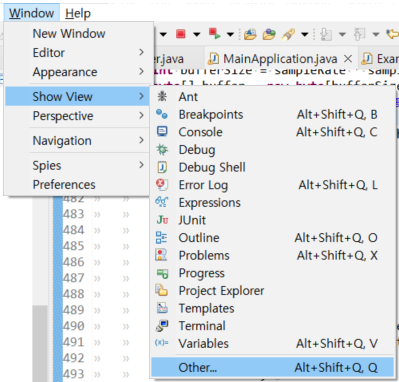Show the Project Explorer view

coord(272,291)
